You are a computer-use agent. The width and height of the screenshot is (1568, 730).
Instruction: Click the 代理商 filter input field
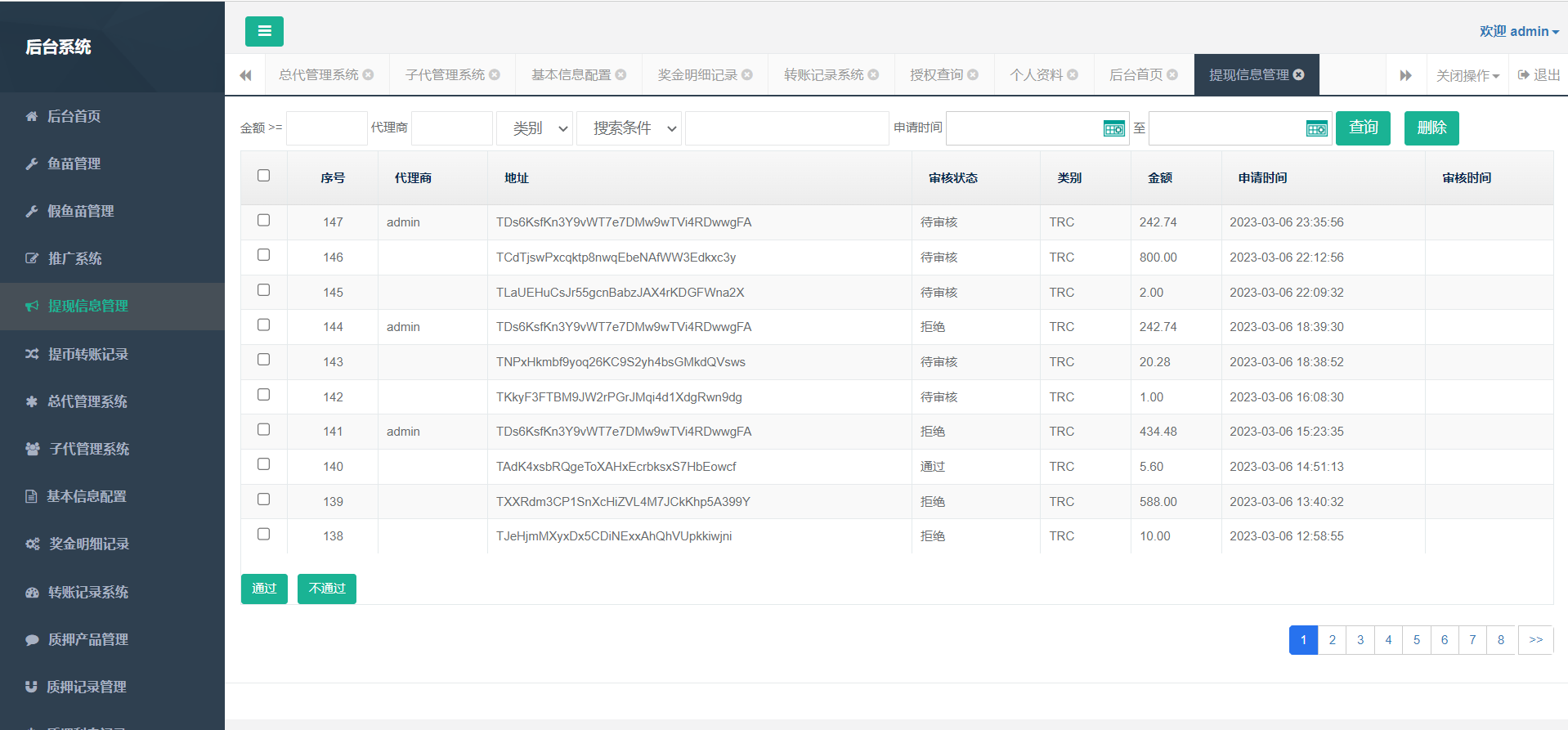pos(451,128)
